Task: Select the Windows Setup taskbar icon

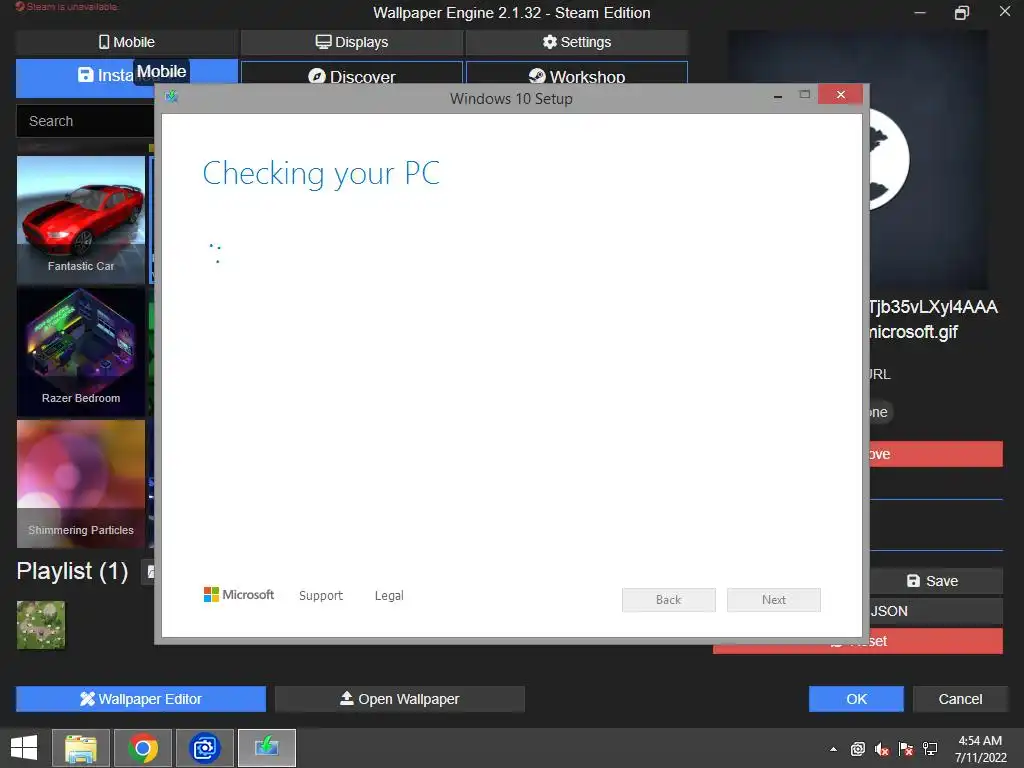Action: (x=266, y=748)
